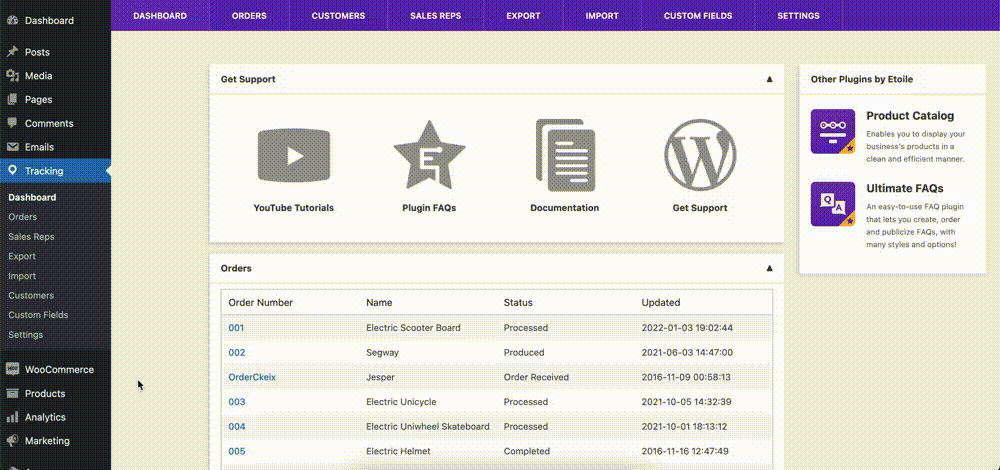
Task: Open Customers submenu item in sidebar
Action: [31, 296]
